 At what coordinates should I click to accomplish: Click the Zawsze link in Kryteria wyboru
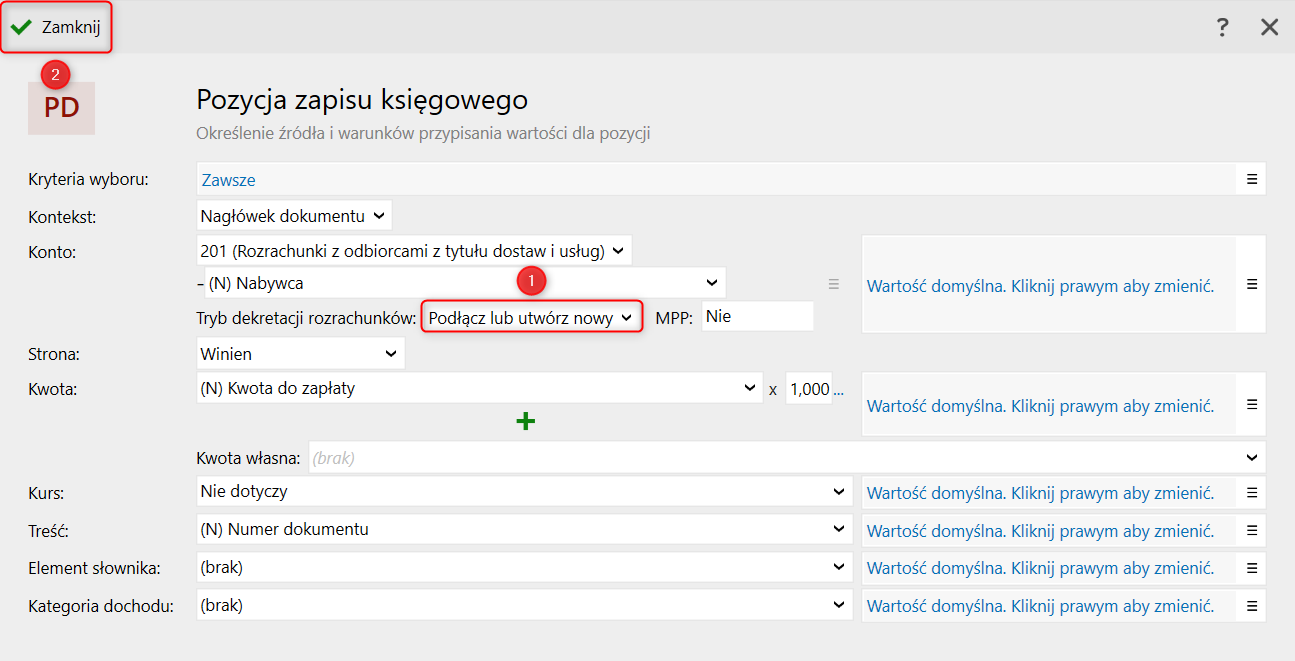[228, 180]
